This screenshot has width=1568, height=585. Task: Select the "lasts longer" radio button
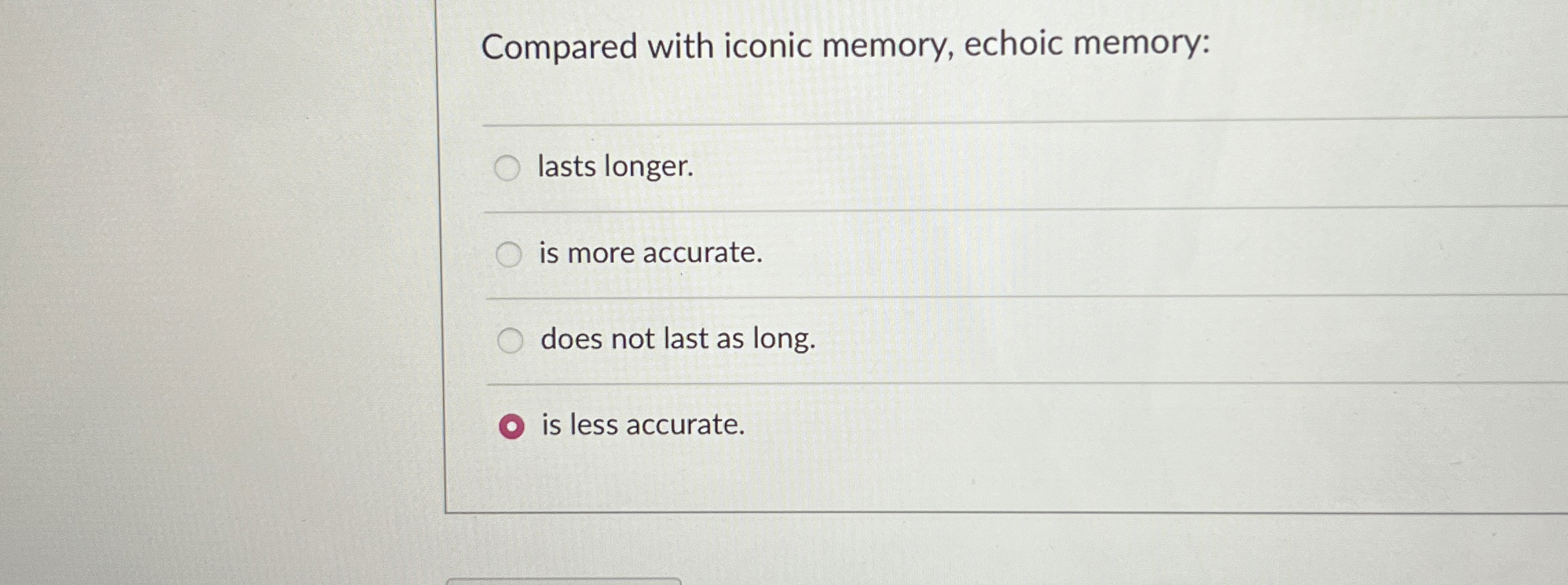(x=509, y=167)
